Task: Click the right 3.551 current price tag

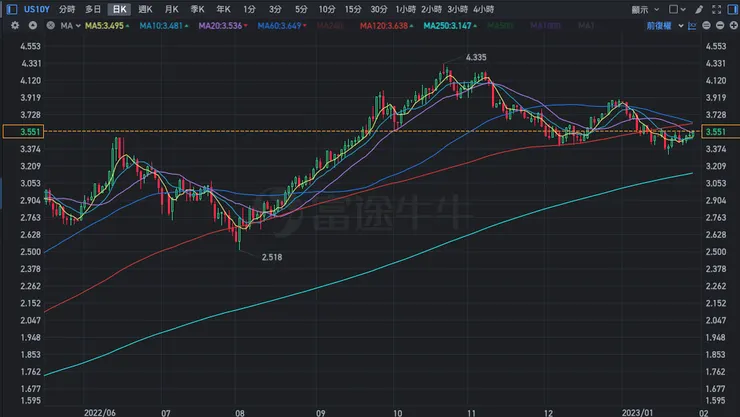Action: pos(721,132)
